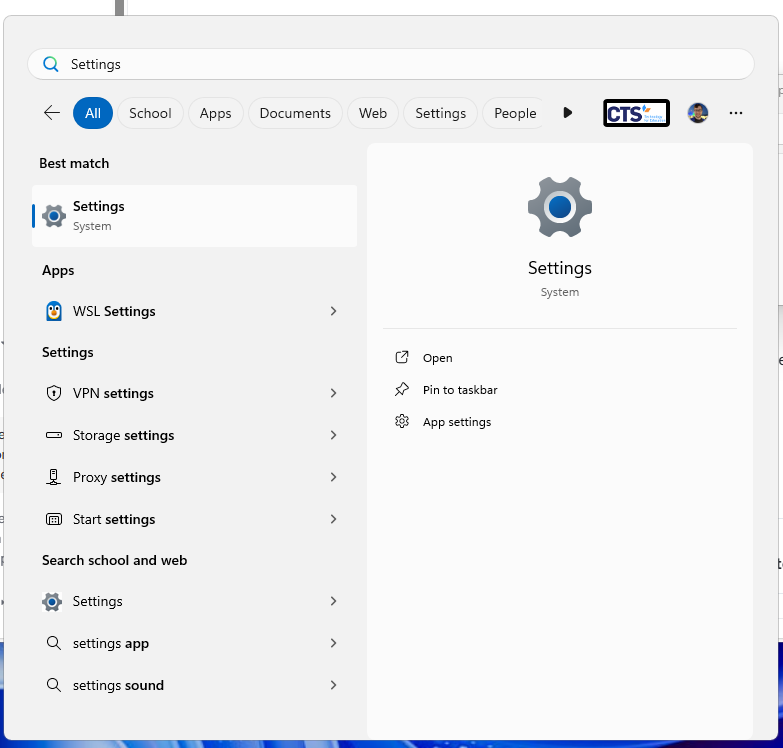Select the Documents filter tab
The image size is (783, 748).
coord(295,113)
